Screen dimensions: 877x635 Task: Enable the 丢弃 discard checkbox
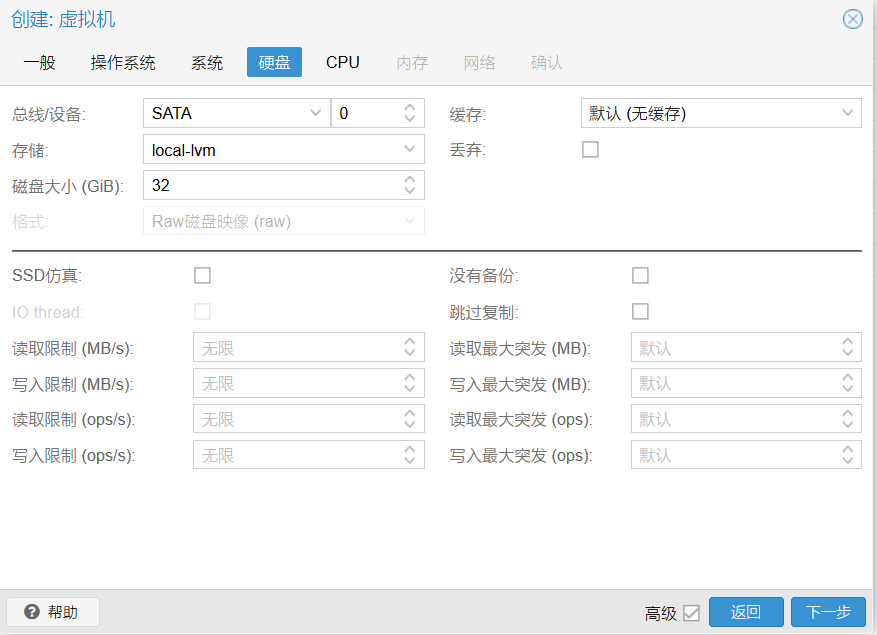(x=590, y=150)
